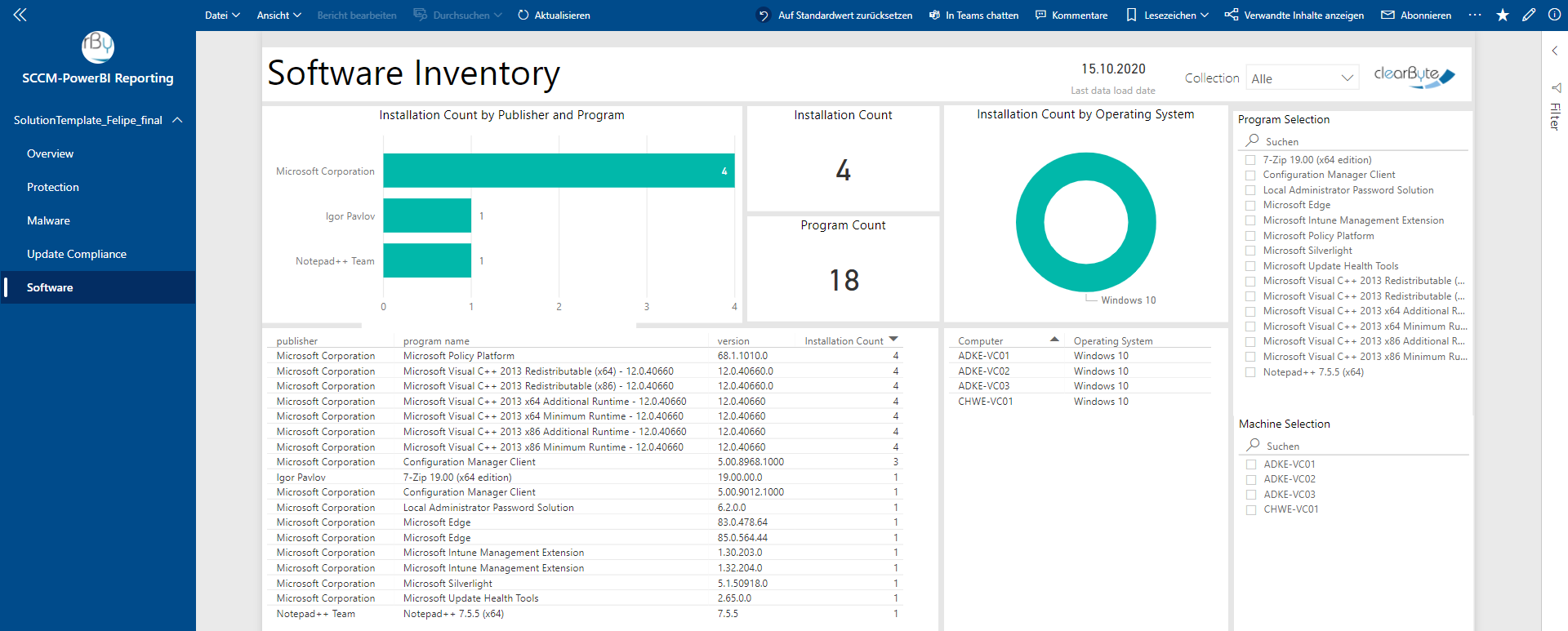
Task: Open the Overview report page
Action: click(x=50, y=153)
